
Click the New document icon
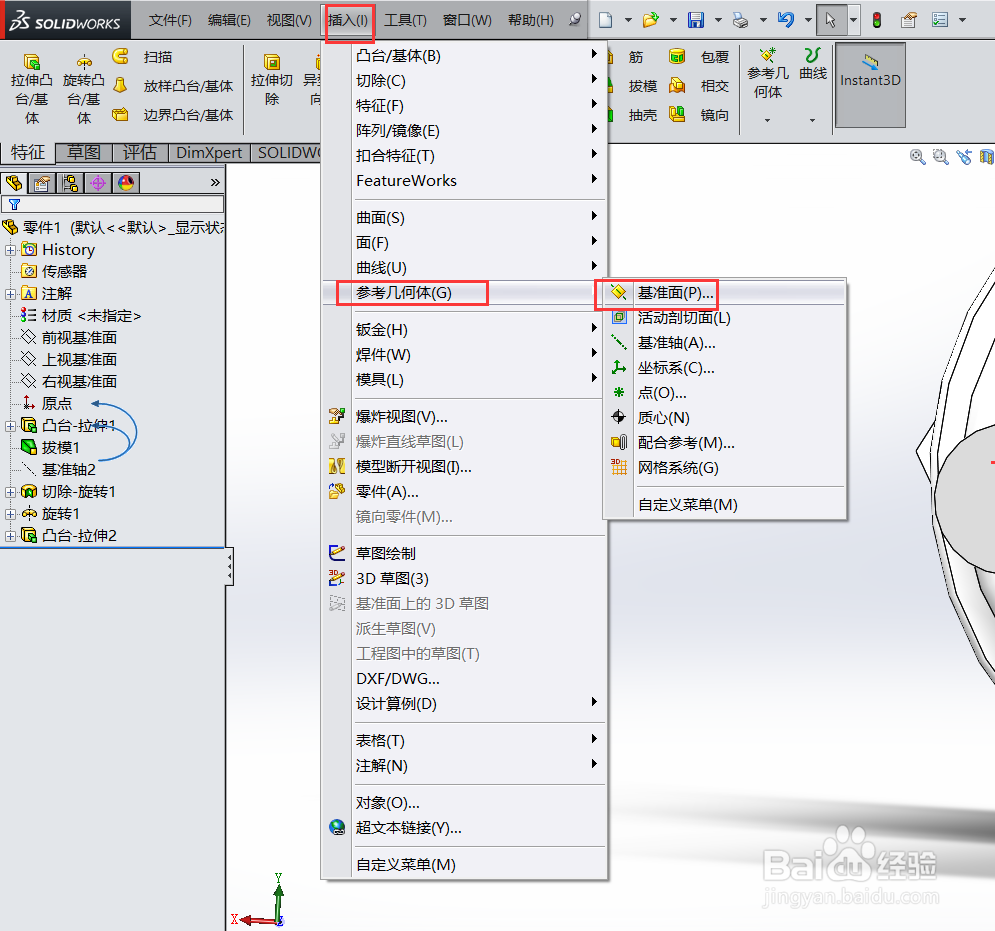tap(605, 20)
